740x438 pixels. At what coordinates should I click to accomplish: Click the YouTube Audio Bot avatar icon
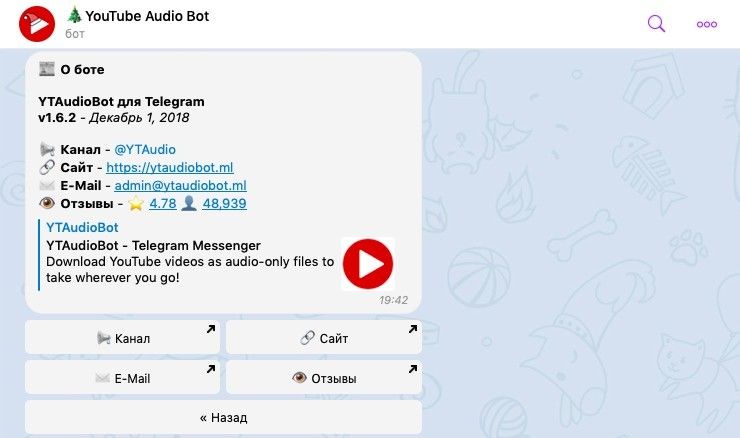(x=37, y=23)
